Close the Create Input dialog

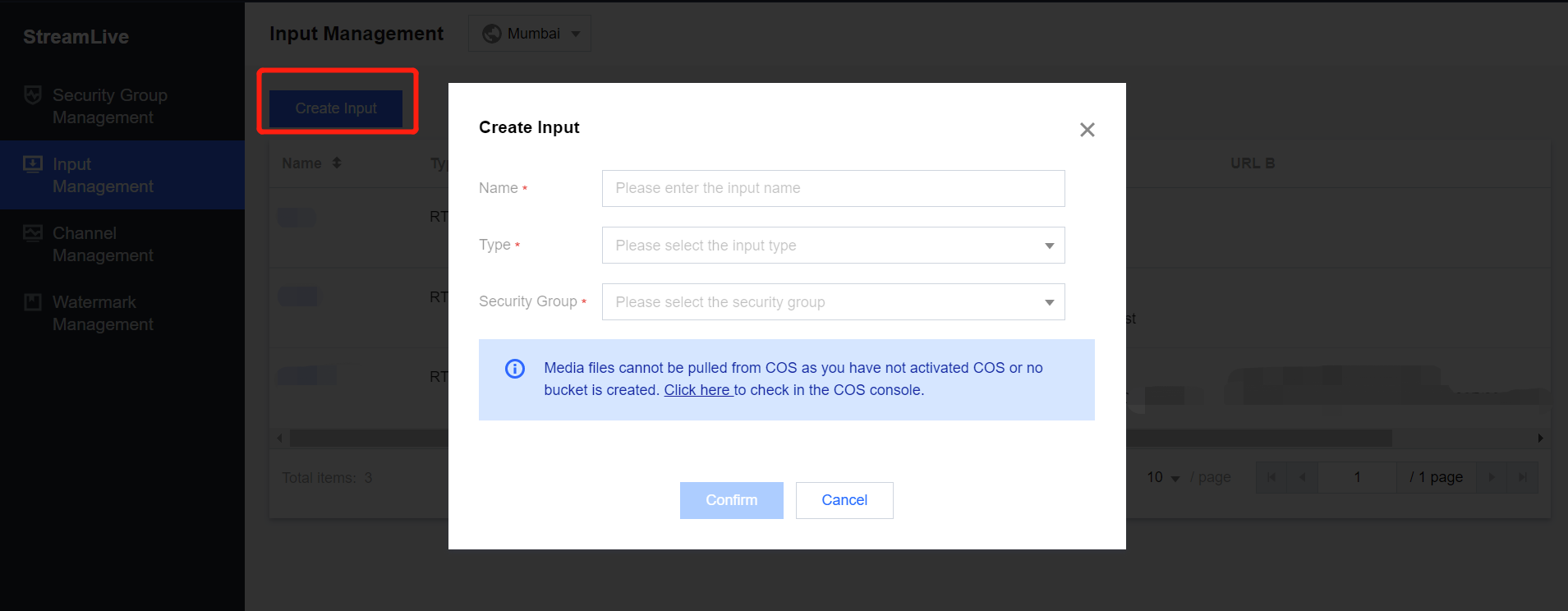click(x=1087, y=130)
